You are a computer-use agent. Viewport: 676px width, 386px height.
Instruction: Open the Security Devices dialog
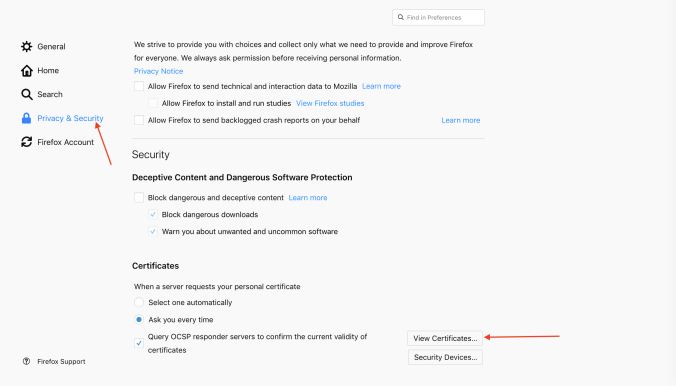[x=445, y=357]
